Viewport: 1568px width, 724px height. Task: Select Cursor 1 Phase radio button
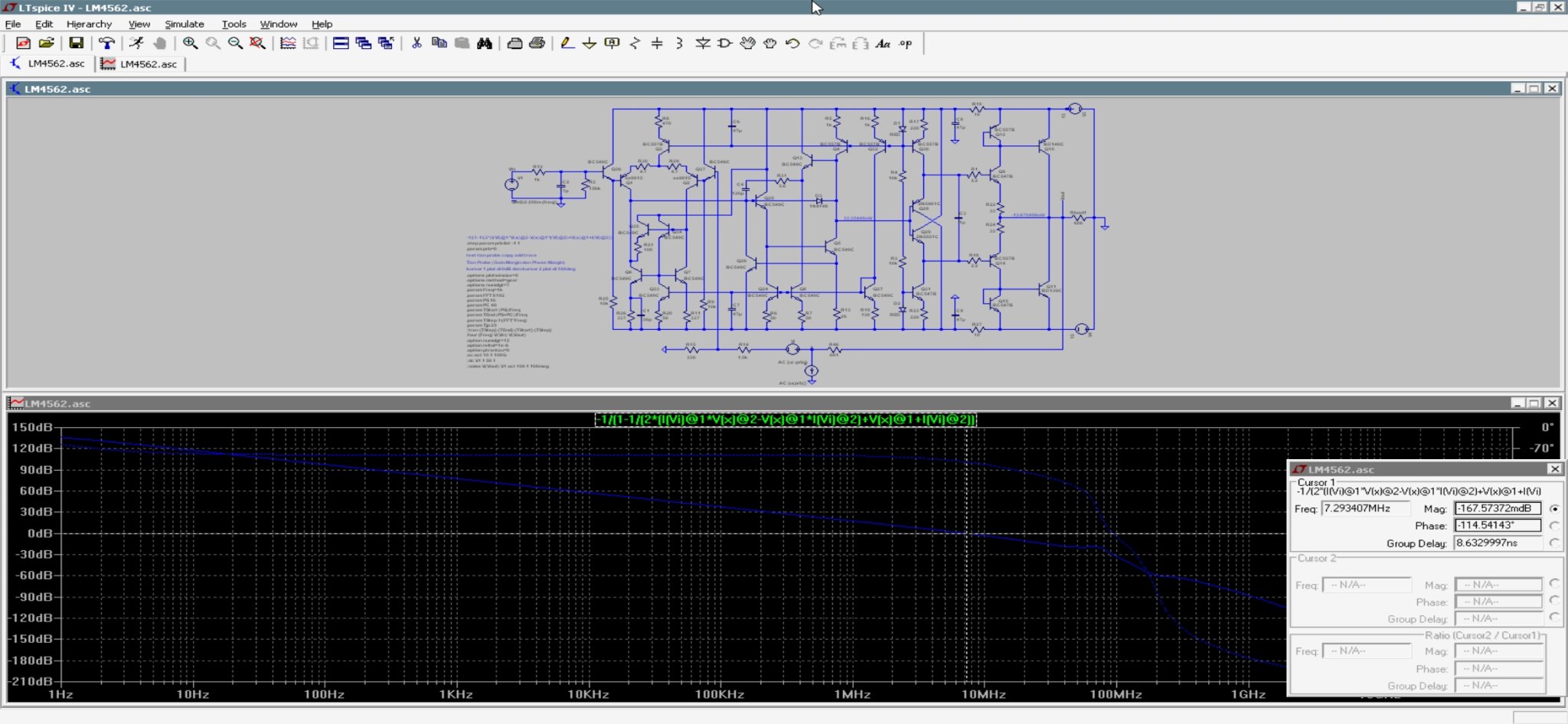pyautogui.click(x=1554, y=526)
